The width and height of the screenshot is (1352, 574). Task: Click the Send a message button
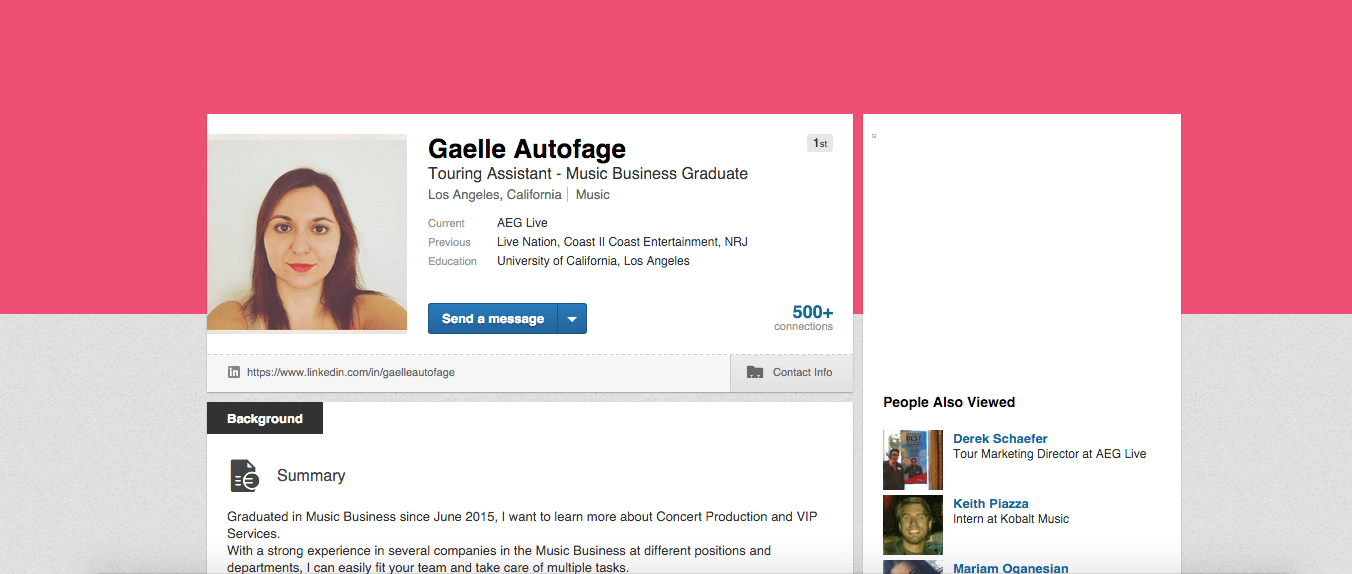(493, 319)
